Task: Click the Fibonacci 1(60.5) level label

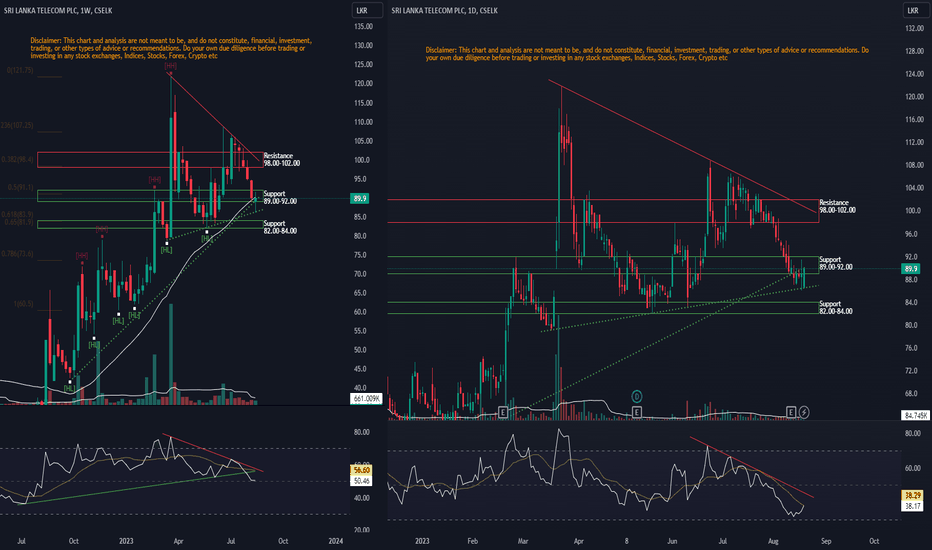Action: (x=23, y=304)
